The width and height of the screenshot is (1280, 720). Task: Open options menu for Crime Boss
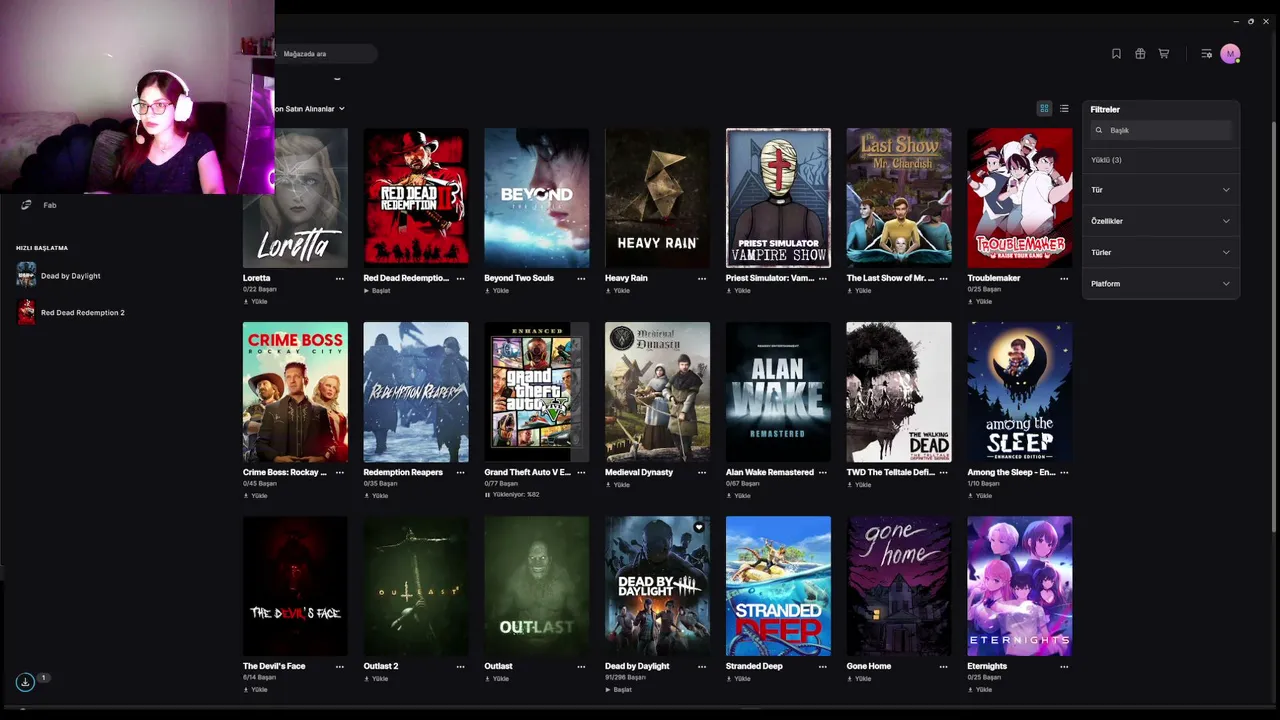point(340,473)
